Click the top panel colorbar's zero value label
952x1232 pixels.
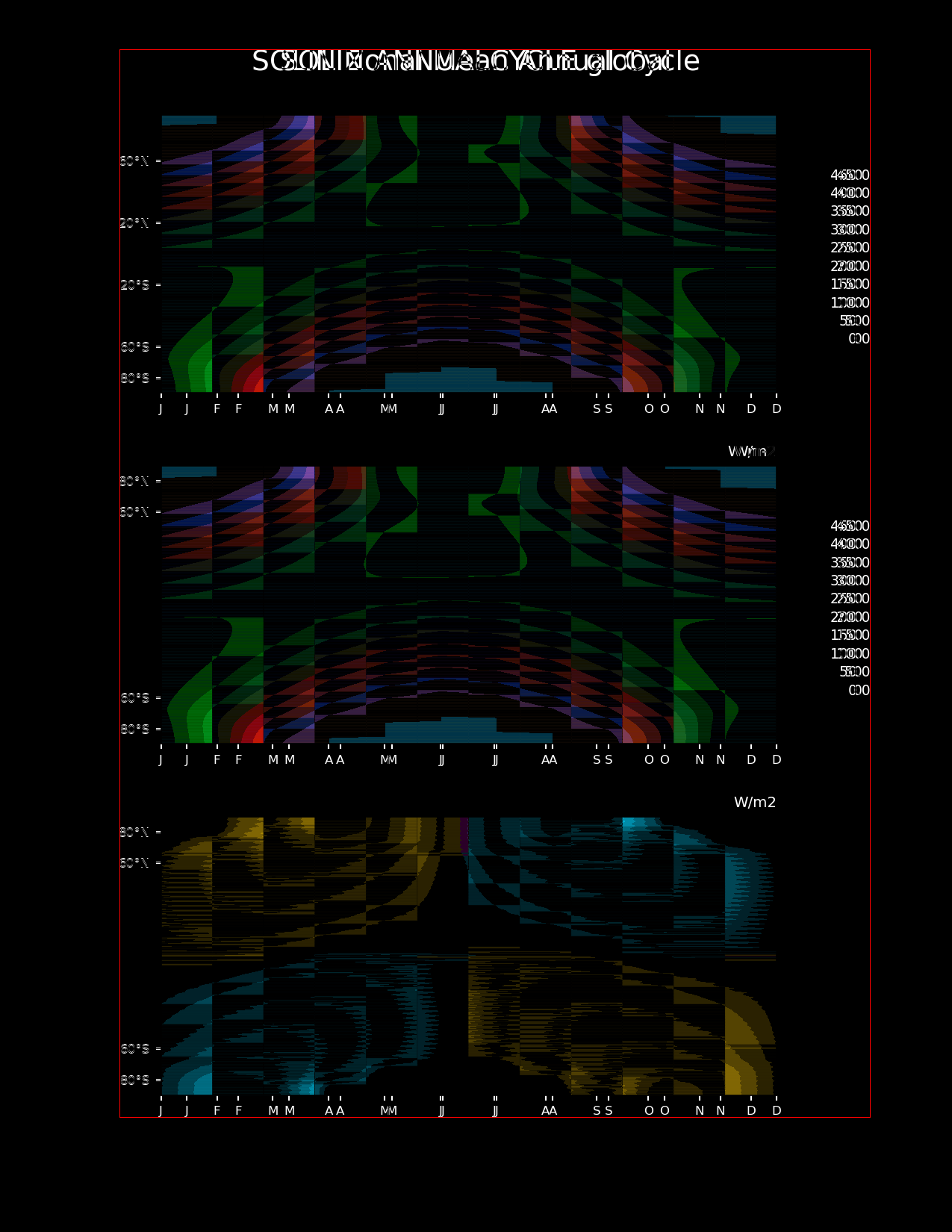859,339
